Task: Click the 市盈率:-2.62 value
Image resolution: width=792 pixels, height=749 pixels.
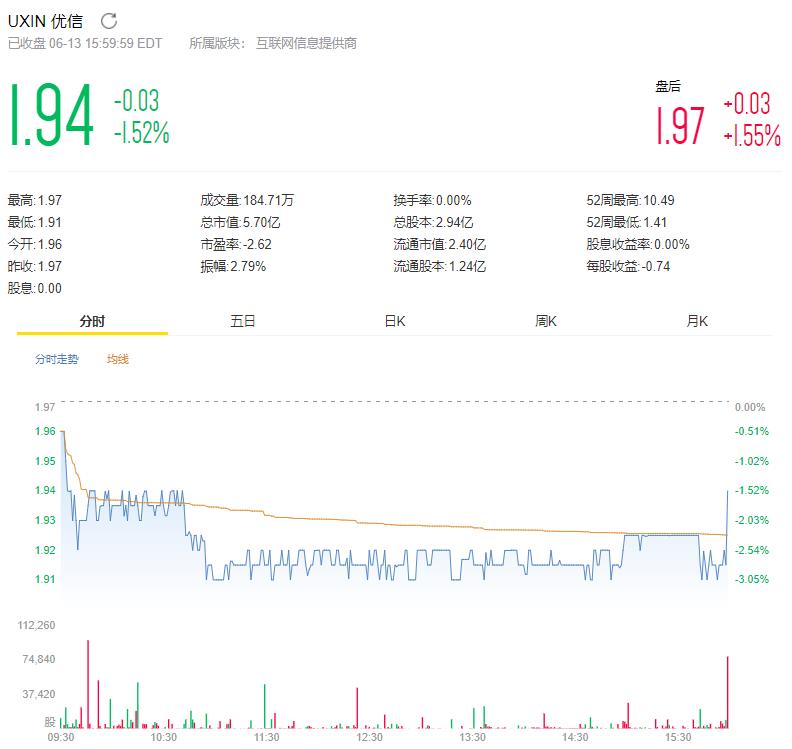Action: tap(236, 244)
